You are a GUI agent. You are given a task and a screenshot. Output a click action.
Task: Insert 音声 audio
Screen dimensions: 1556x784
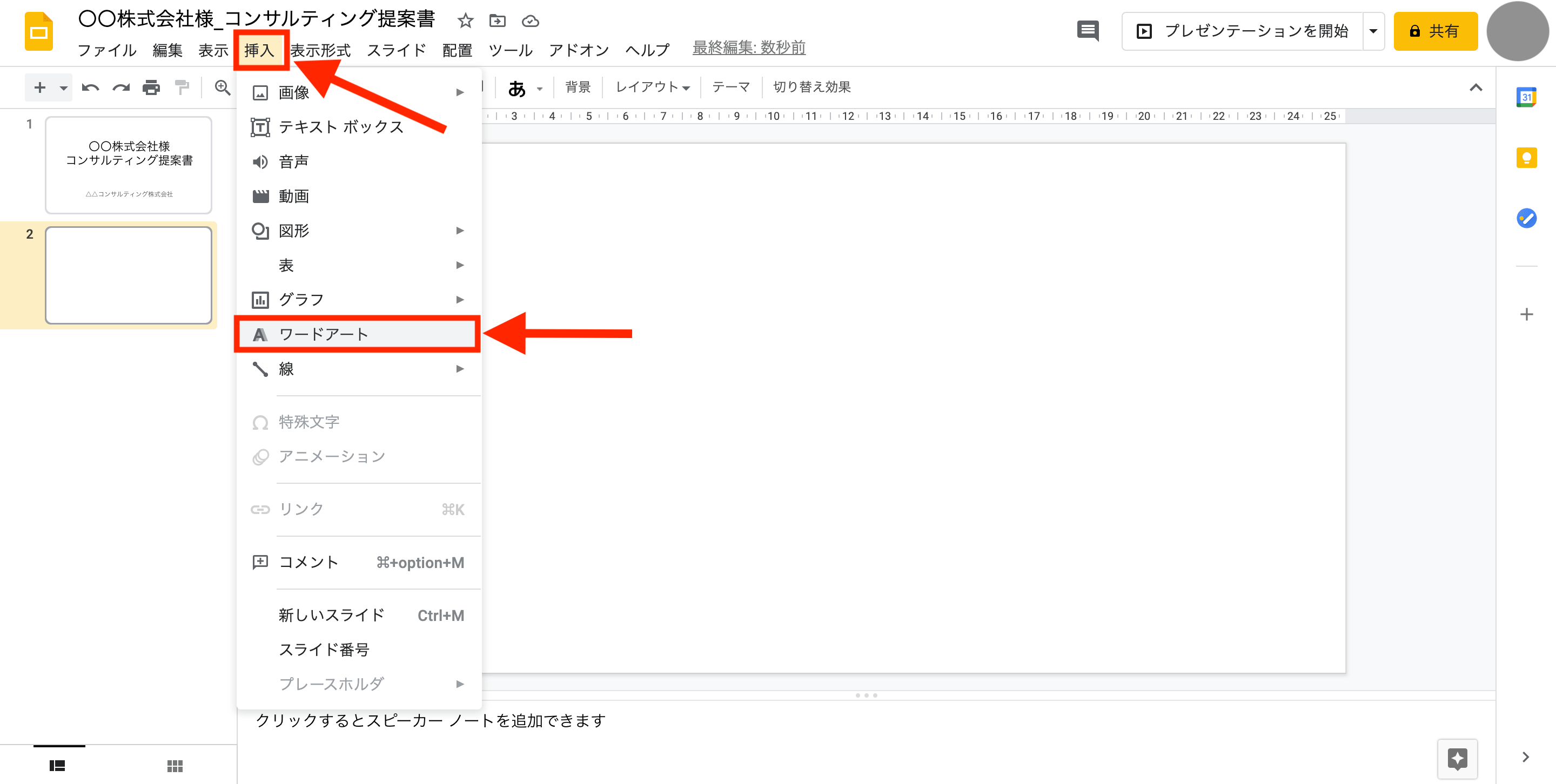click(359, 161)
